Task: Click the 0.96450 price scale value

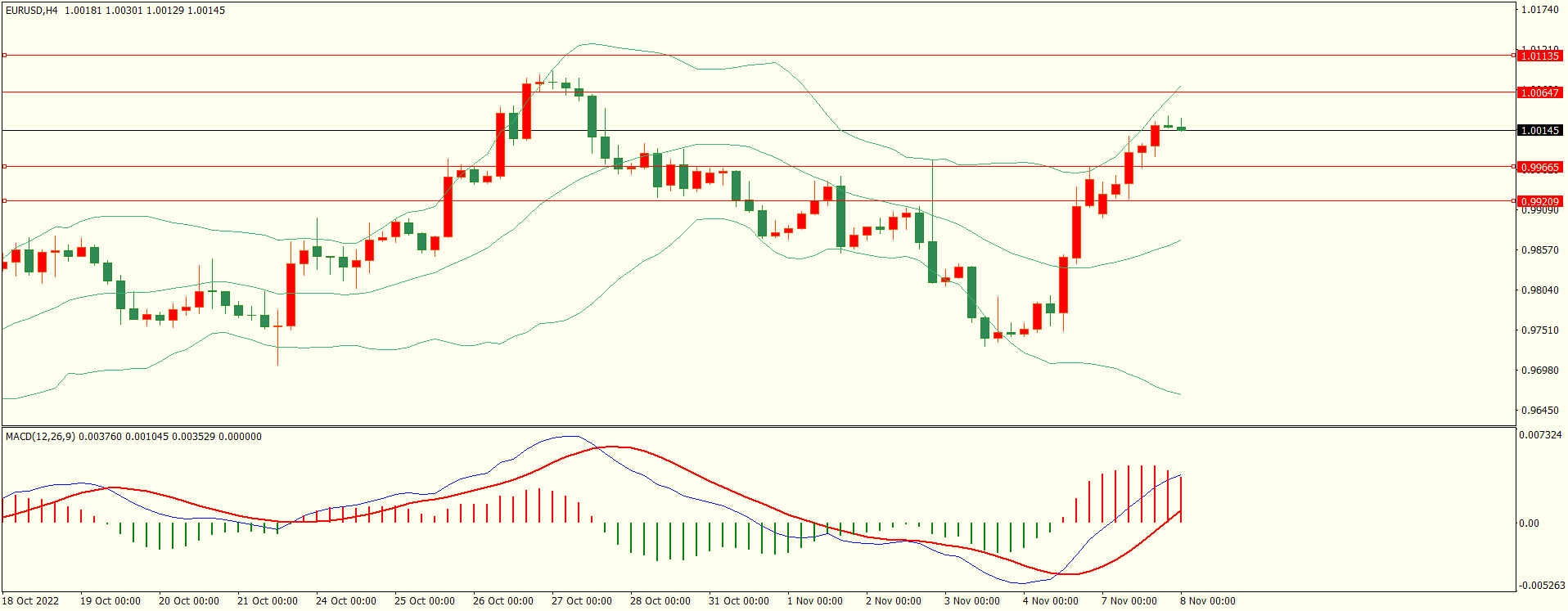Action: point(1539,411)
